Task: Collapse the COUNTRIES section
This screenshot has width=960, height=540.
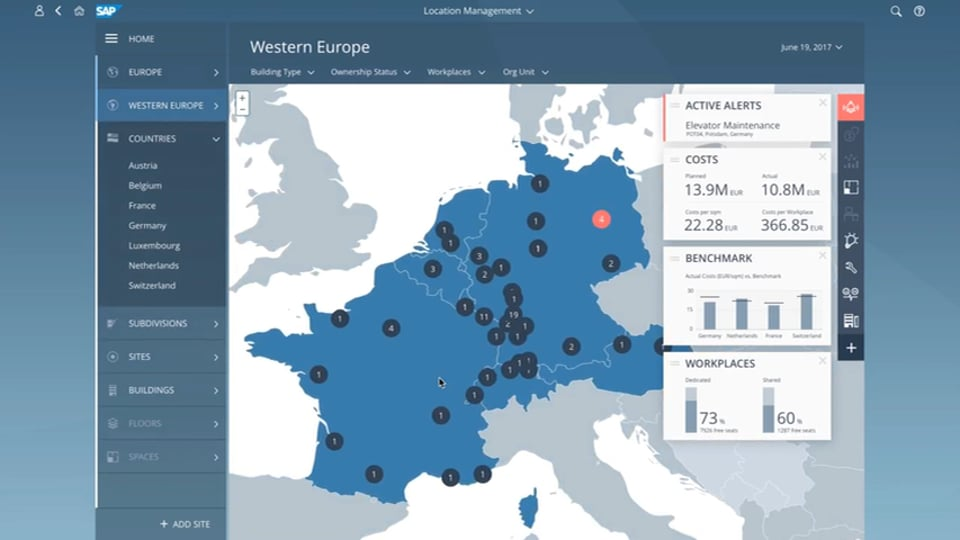Action: coord(216,139)
